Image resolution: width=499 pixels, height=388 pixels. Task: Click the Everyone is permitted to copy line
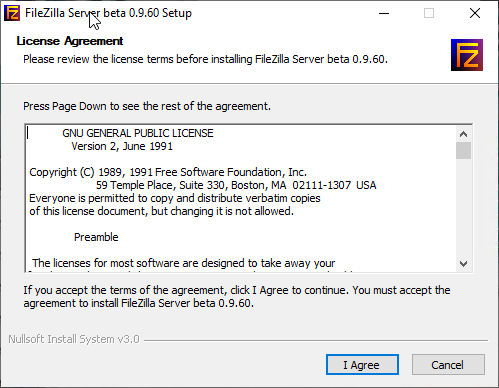175,198
